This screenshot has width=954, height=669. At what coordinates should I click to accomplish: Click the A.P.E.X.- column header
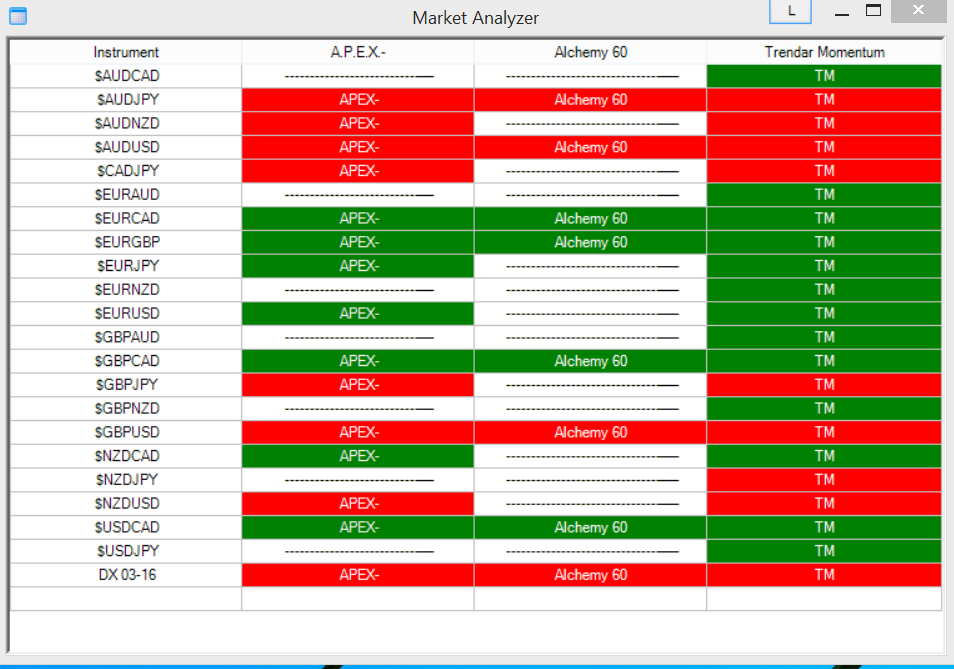(x=358, y=52)
